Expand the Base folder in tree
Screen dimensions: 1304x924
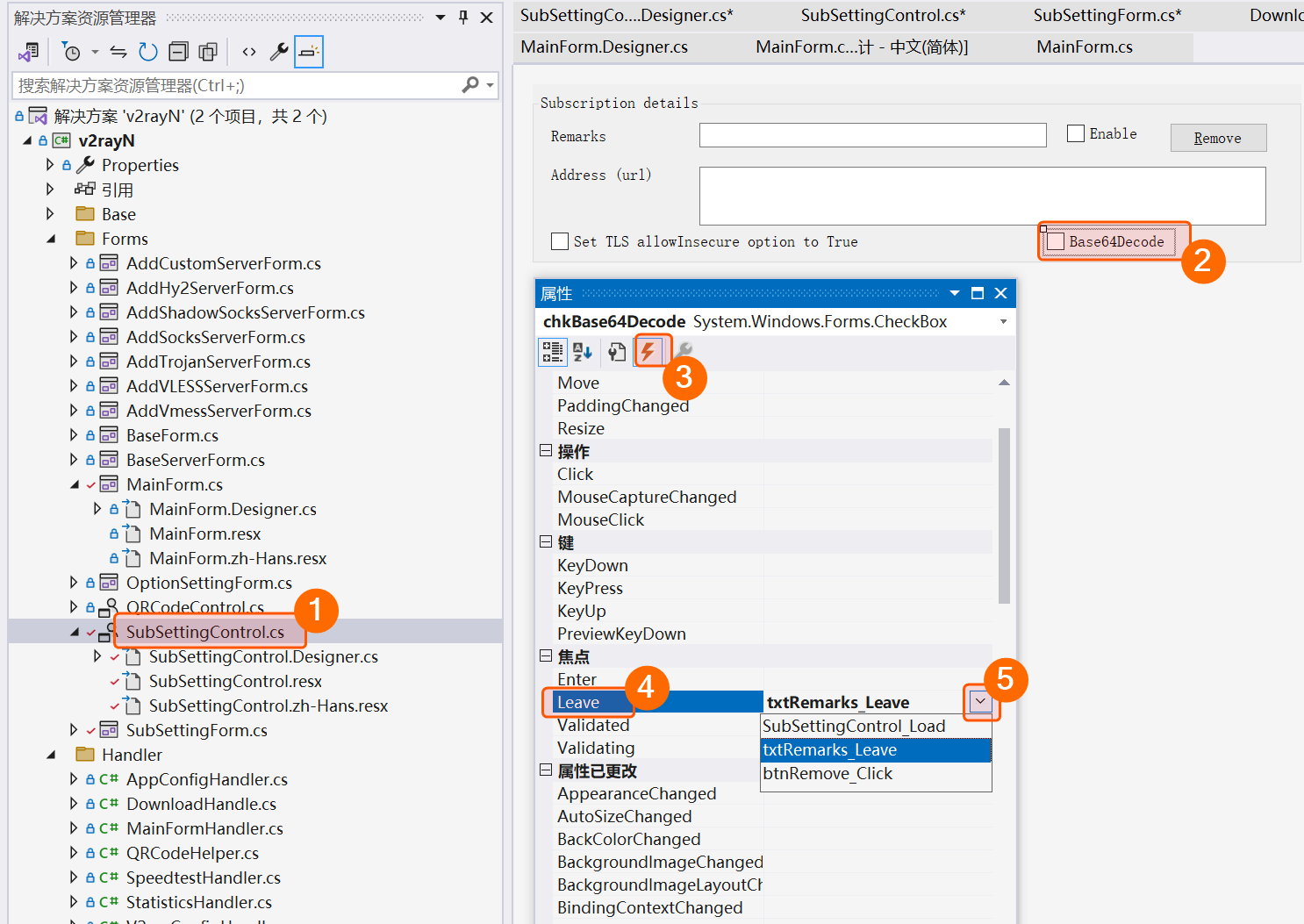pyautogui.click(x=50, y=214)
